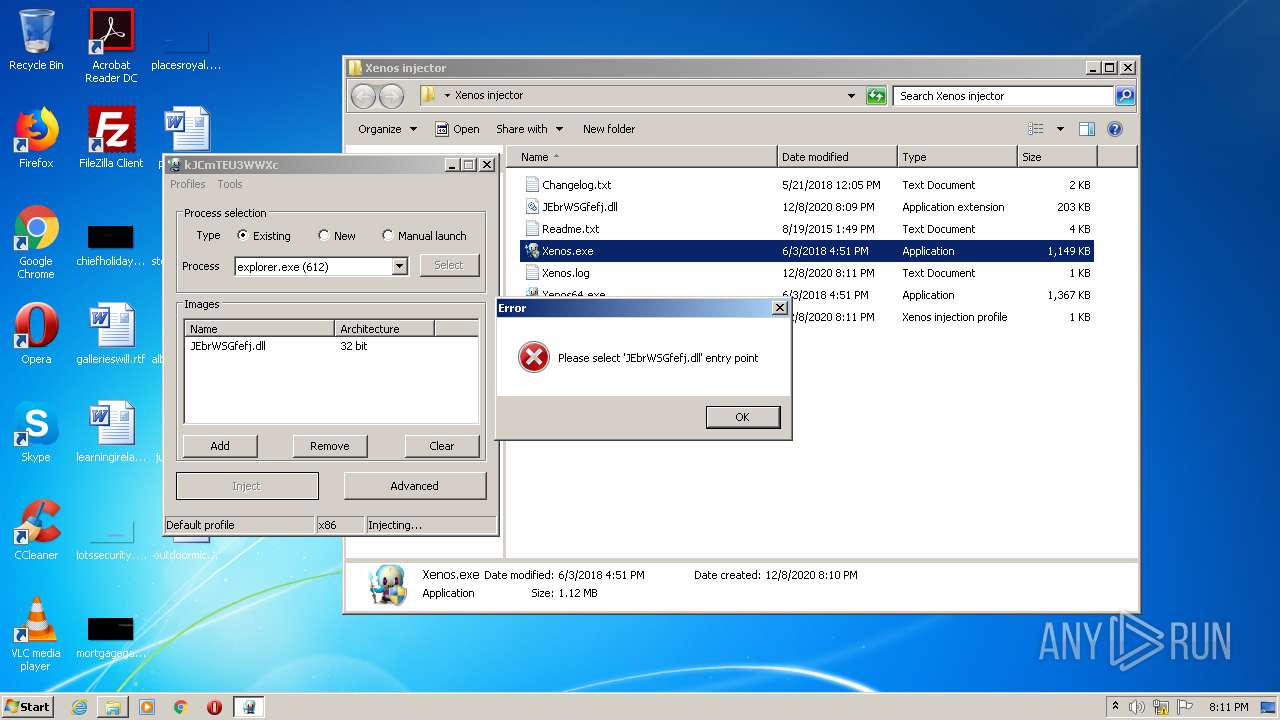This screenshot has height=720, width=1280.
Task: Click the volume icon in system tray
Action: pyautogui.click(x=1137, y=707)
